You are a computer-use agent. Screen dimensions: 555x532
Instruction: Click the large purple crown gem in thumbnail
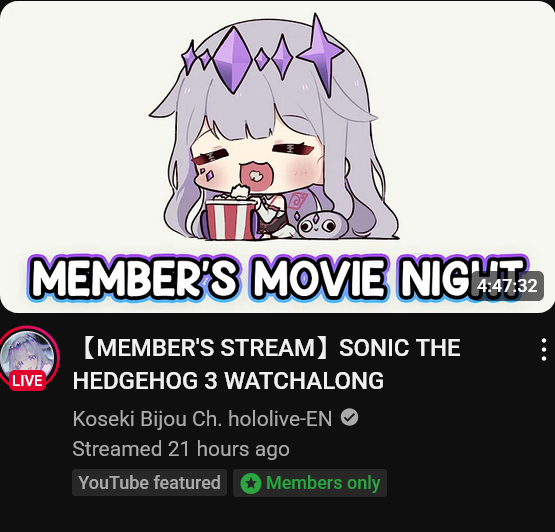(232, 59)
